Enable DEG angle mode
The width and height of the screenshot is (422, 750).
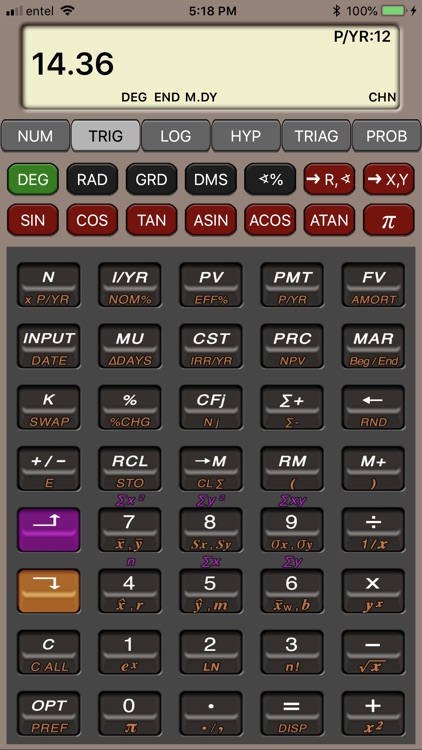(x=33, y=179)
